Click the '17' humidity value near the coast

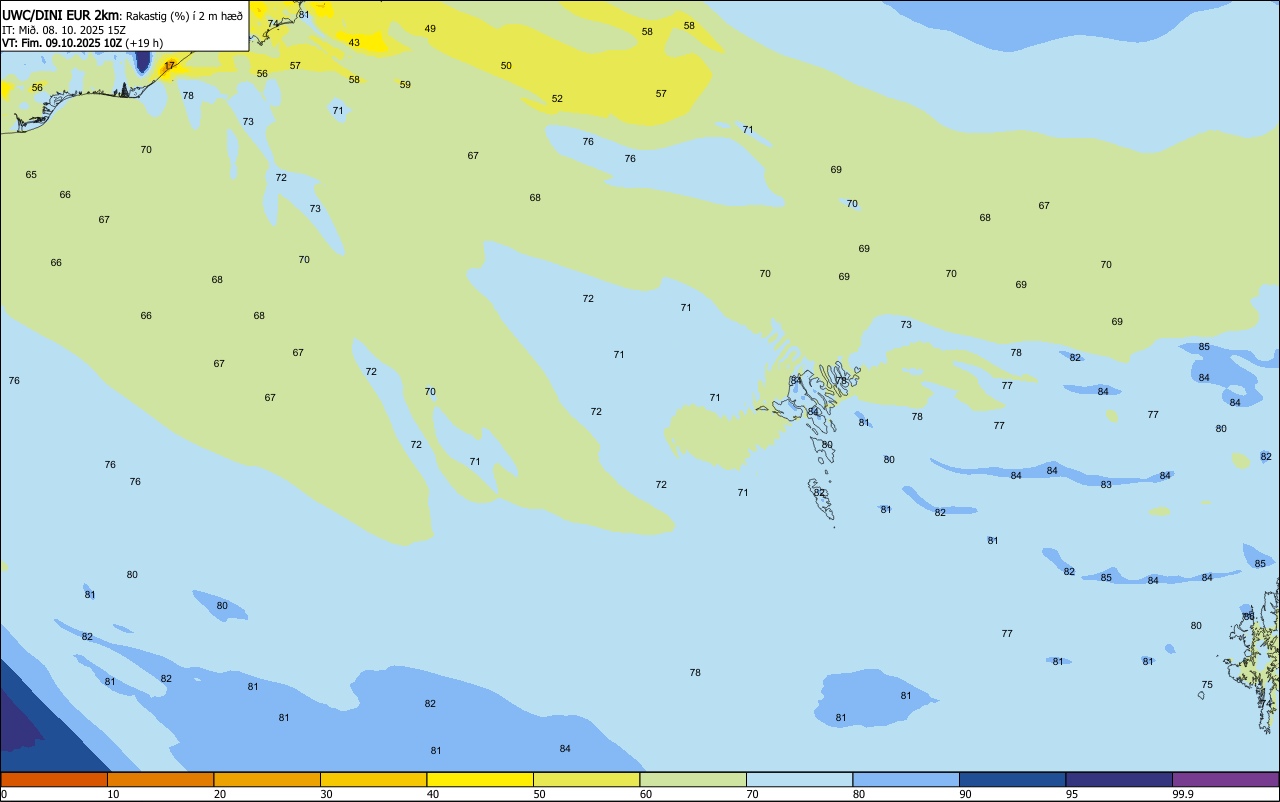click(x=169, y=65)
